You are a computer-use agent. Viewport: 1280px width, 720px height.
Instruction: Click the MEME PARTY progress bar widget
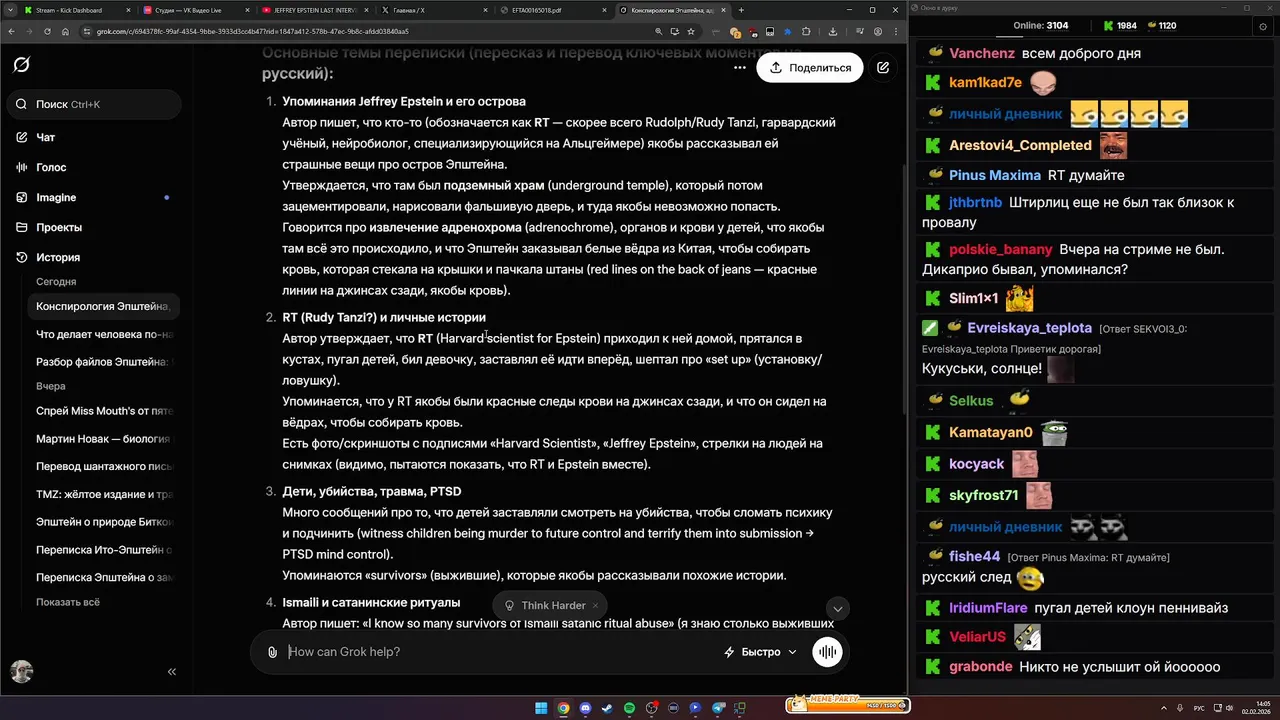coord(847,705)
